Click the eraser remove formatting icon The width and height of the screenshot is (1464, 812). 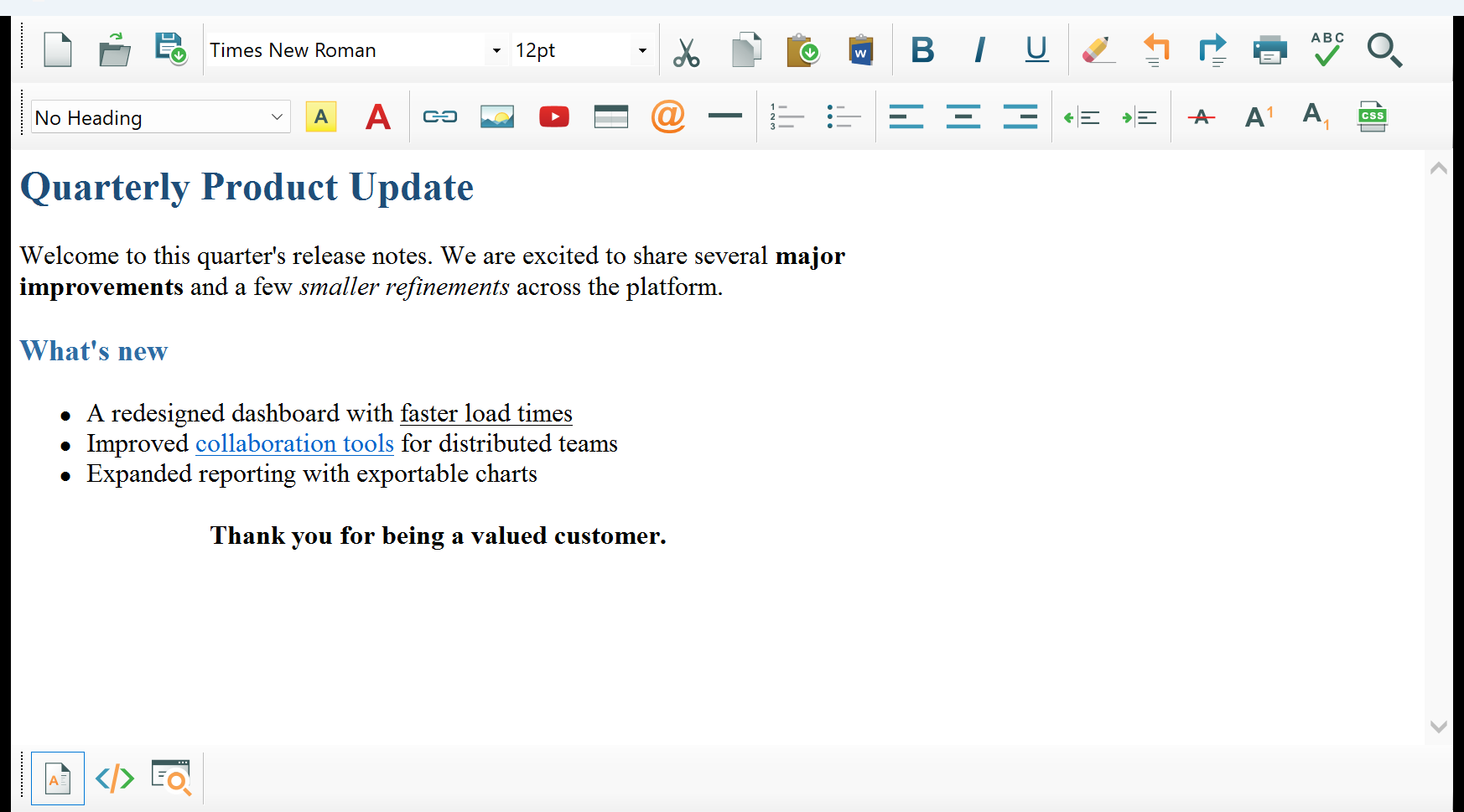(x=1098, y=50)
